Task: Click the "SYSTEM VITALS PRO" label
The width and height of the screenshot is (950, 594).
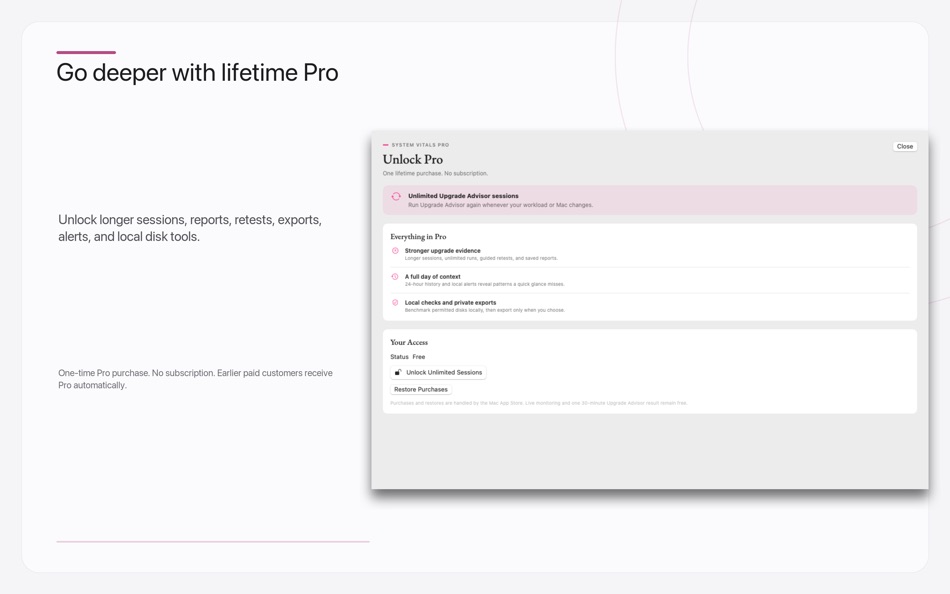Action: [420, 145]
